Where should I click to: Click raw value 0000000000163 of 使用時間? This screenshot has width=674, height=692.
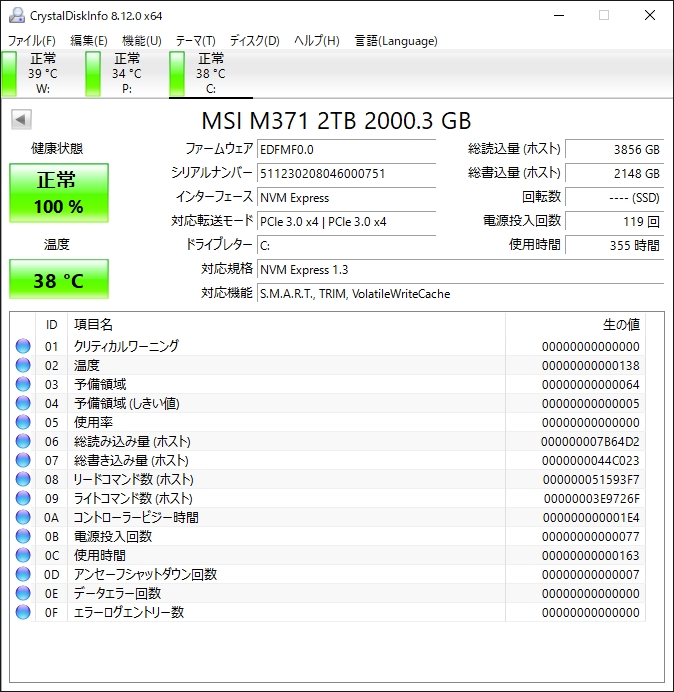[x=591, y=555]
